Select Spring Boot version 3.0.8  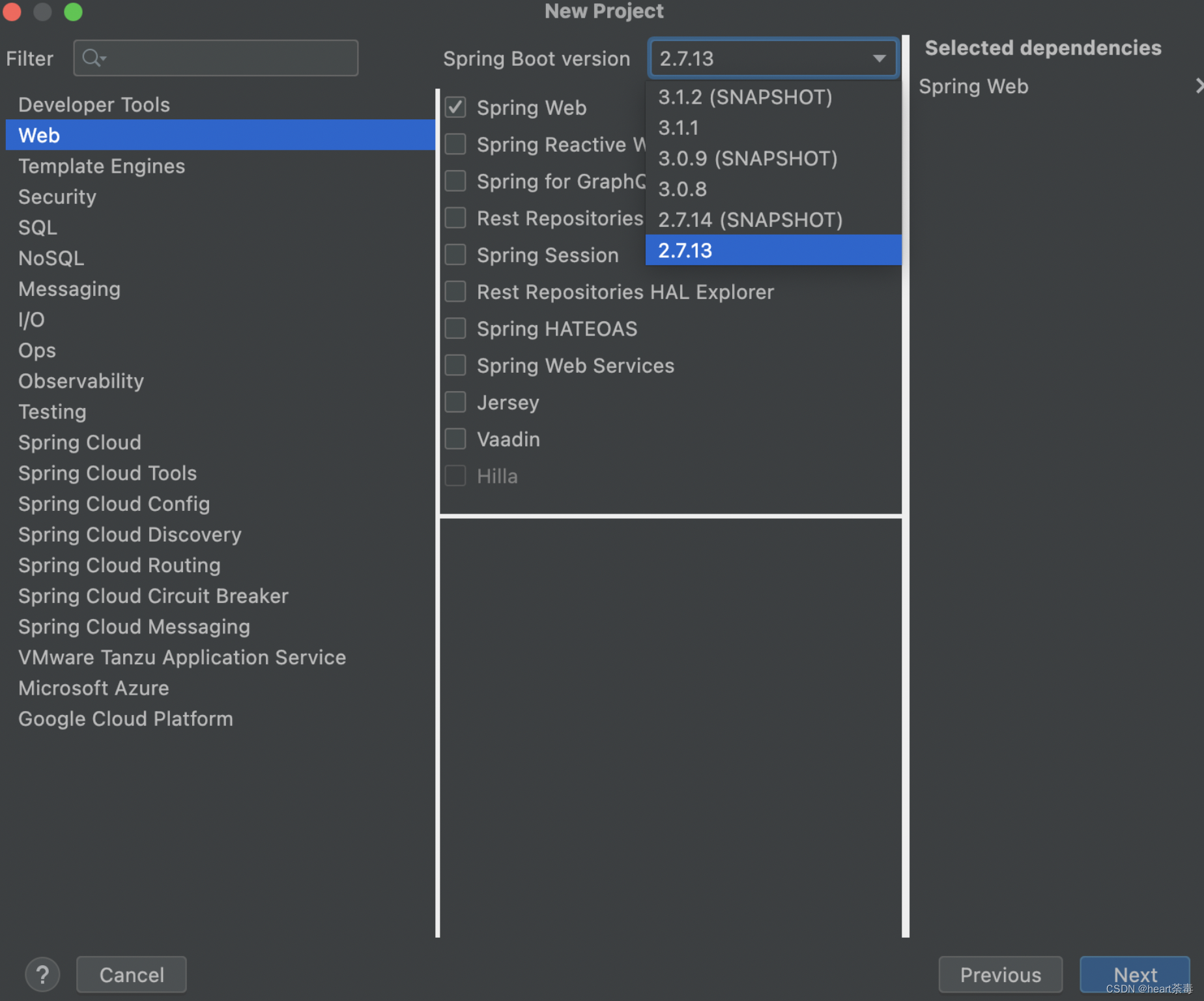click(x=773, y=189)
